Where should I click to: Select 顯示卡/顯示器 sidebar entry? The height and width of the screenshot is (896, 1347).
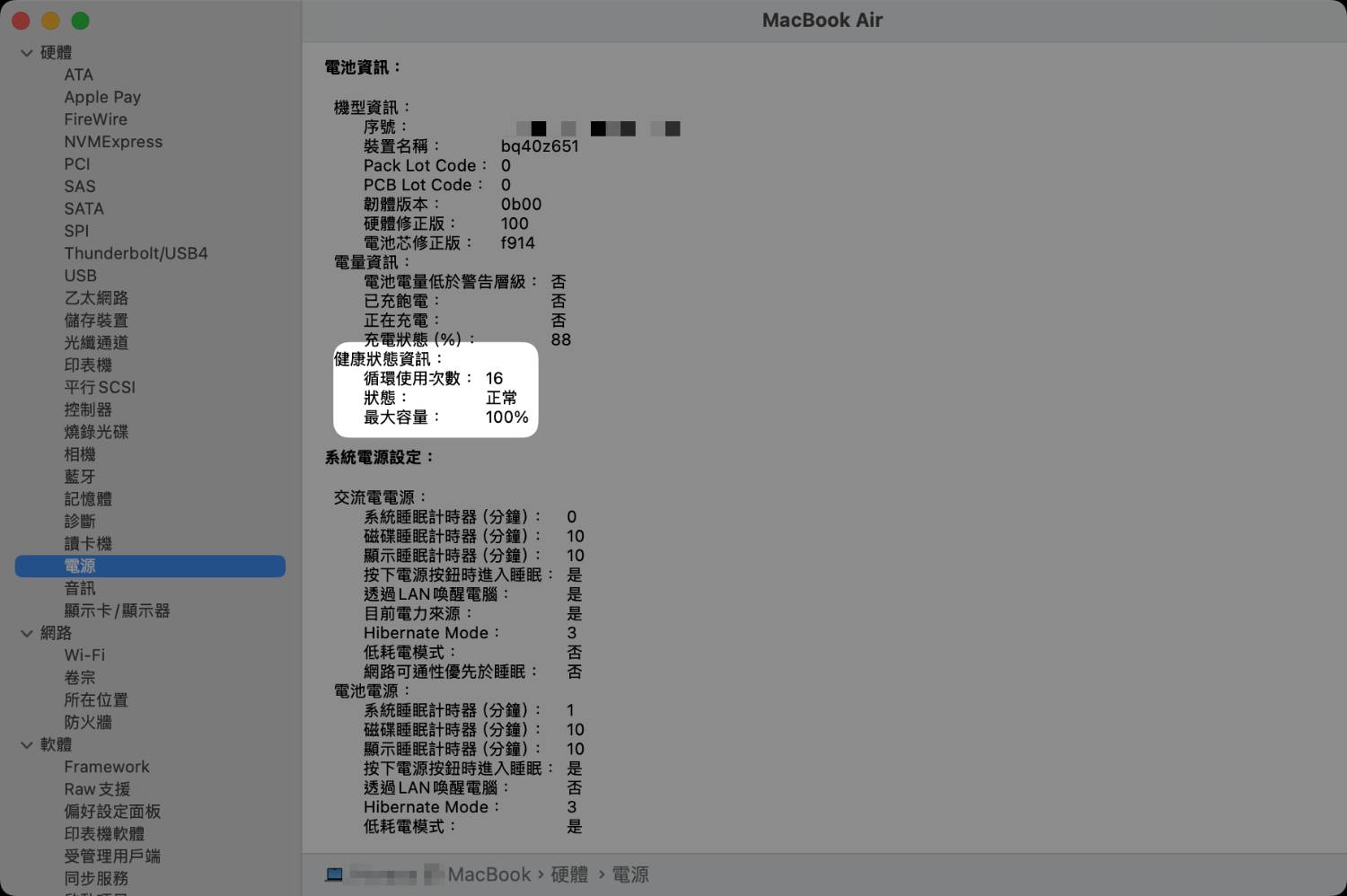[x=117, y=611]
